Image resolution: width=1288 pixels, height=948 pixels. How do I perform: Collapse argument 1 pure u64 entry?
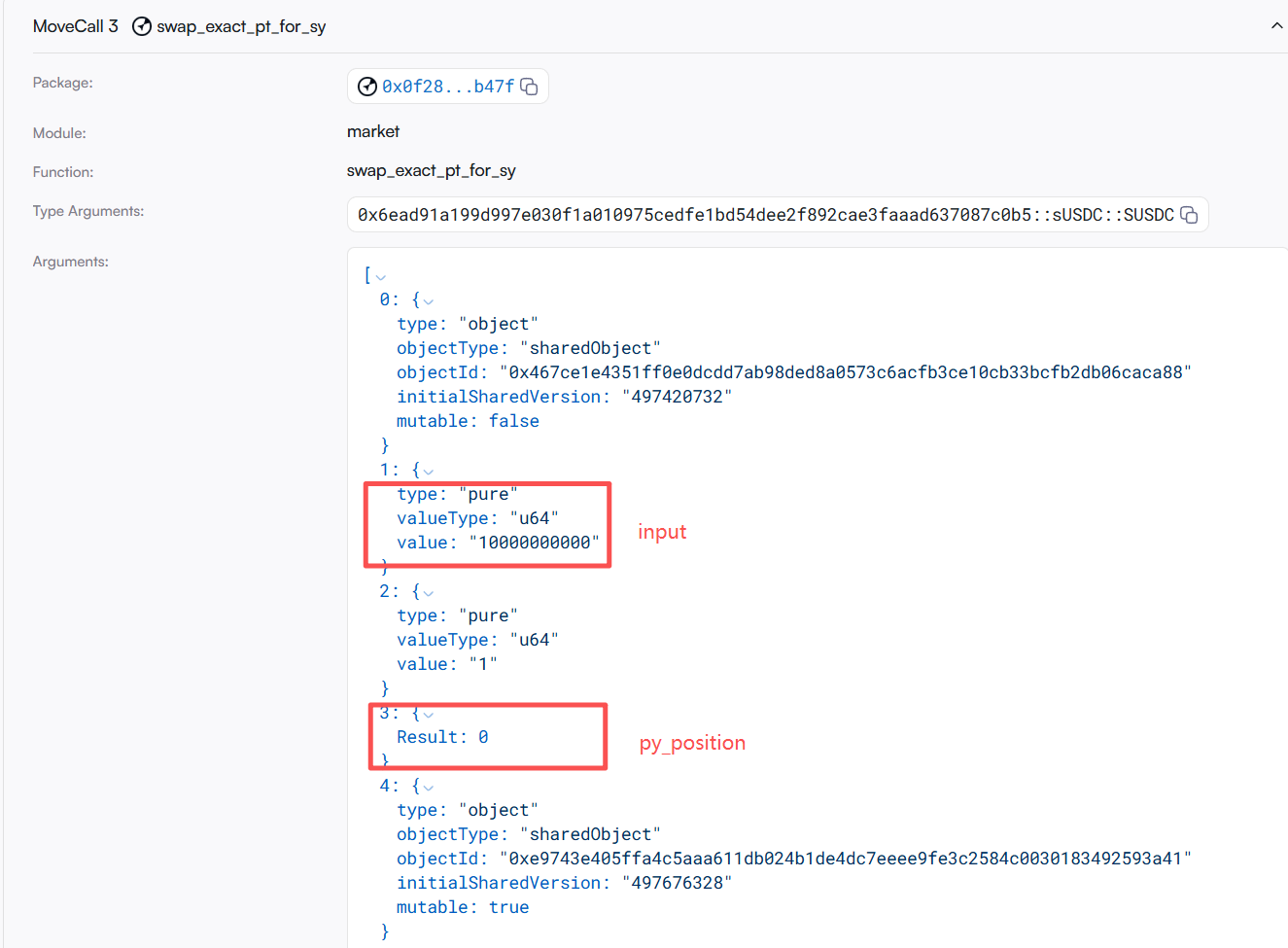coord(429,472)
